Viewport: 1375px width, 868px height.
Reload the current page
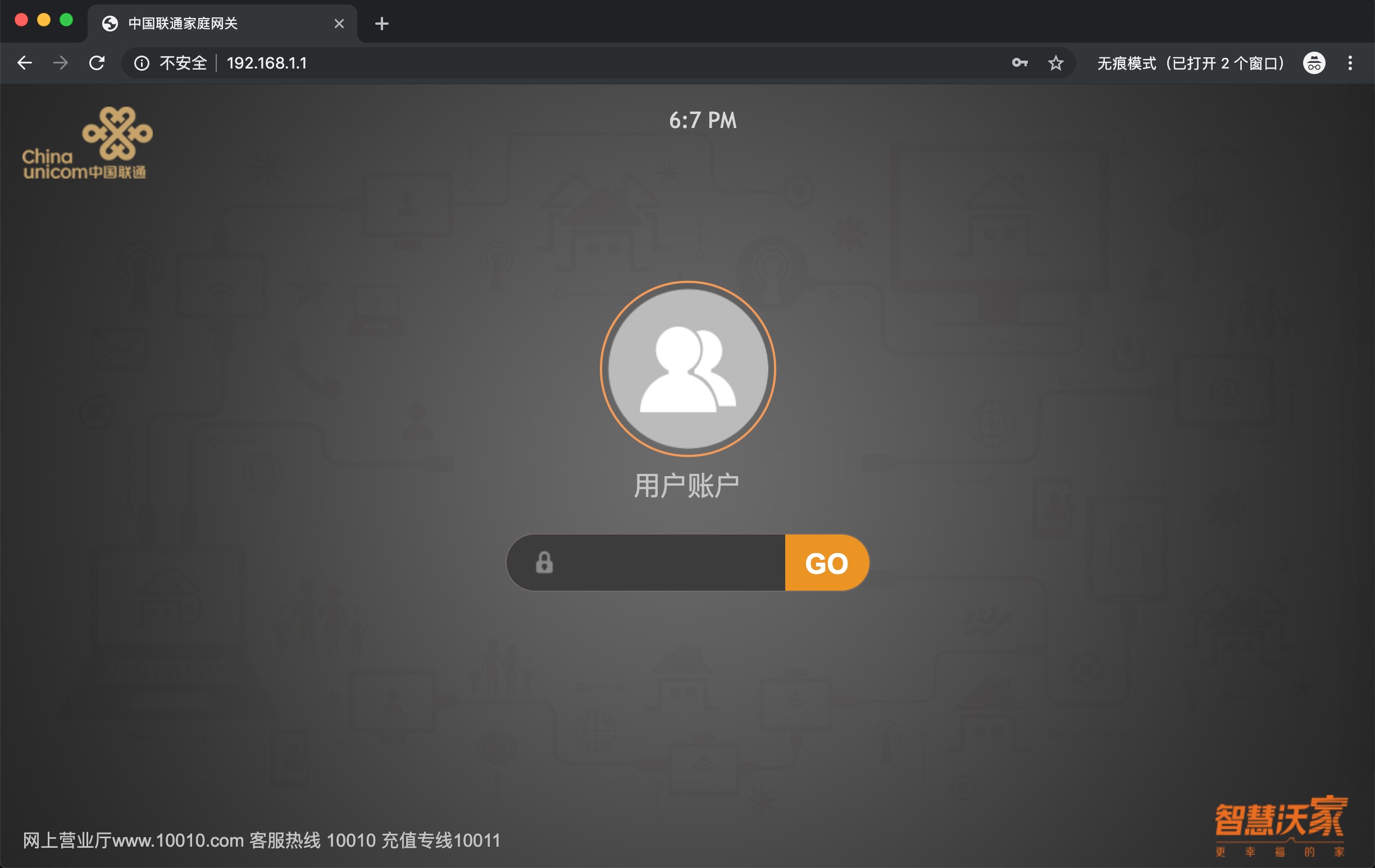[97, 63]
